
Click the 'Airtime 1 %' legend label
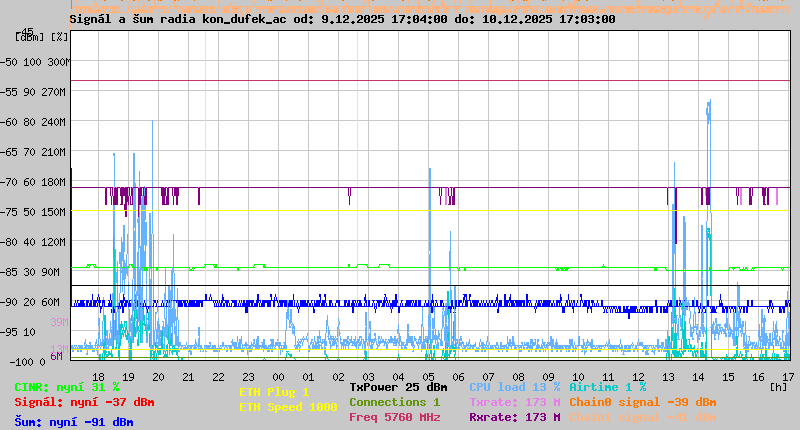point(608,388)
